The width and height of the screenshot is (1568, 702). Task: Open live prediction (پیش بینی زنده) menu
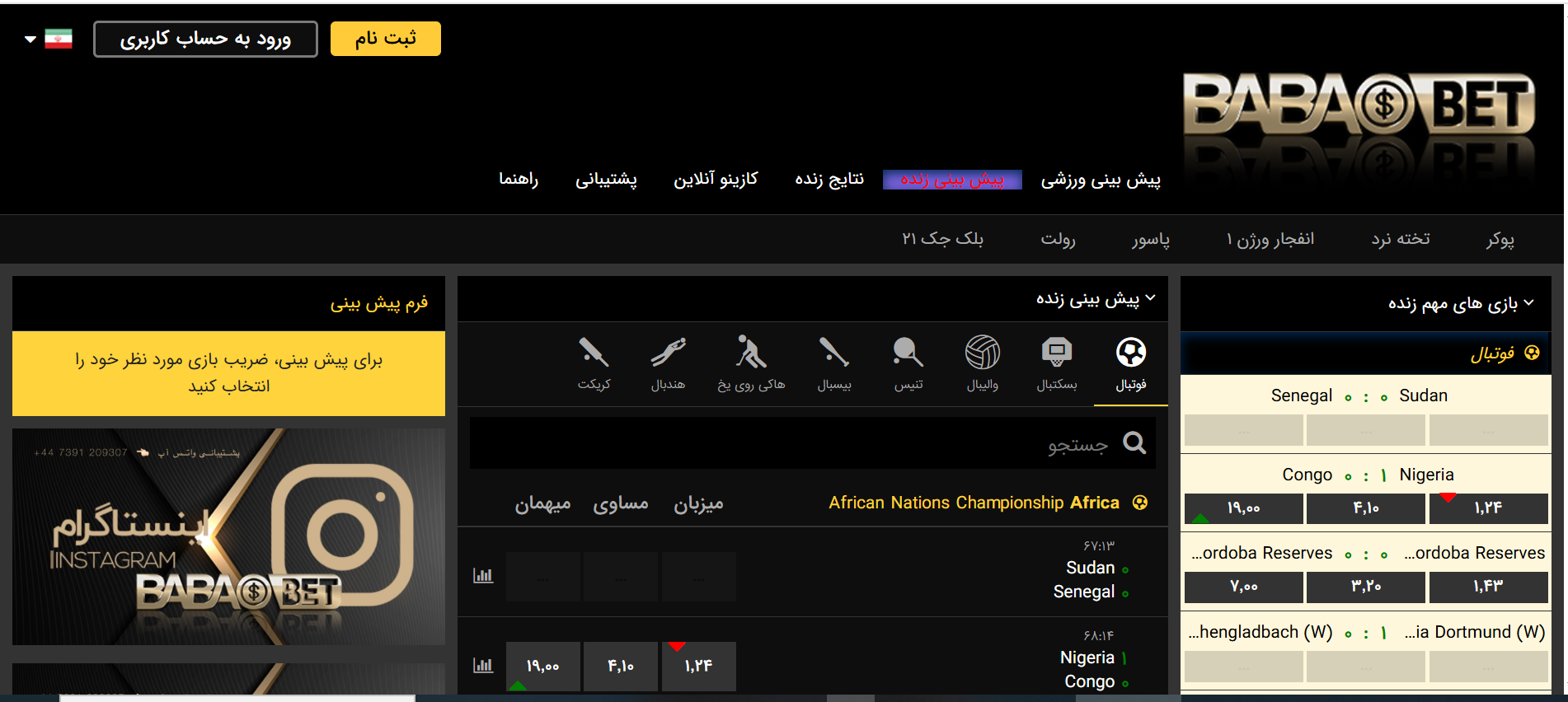[x=952, y=180]
